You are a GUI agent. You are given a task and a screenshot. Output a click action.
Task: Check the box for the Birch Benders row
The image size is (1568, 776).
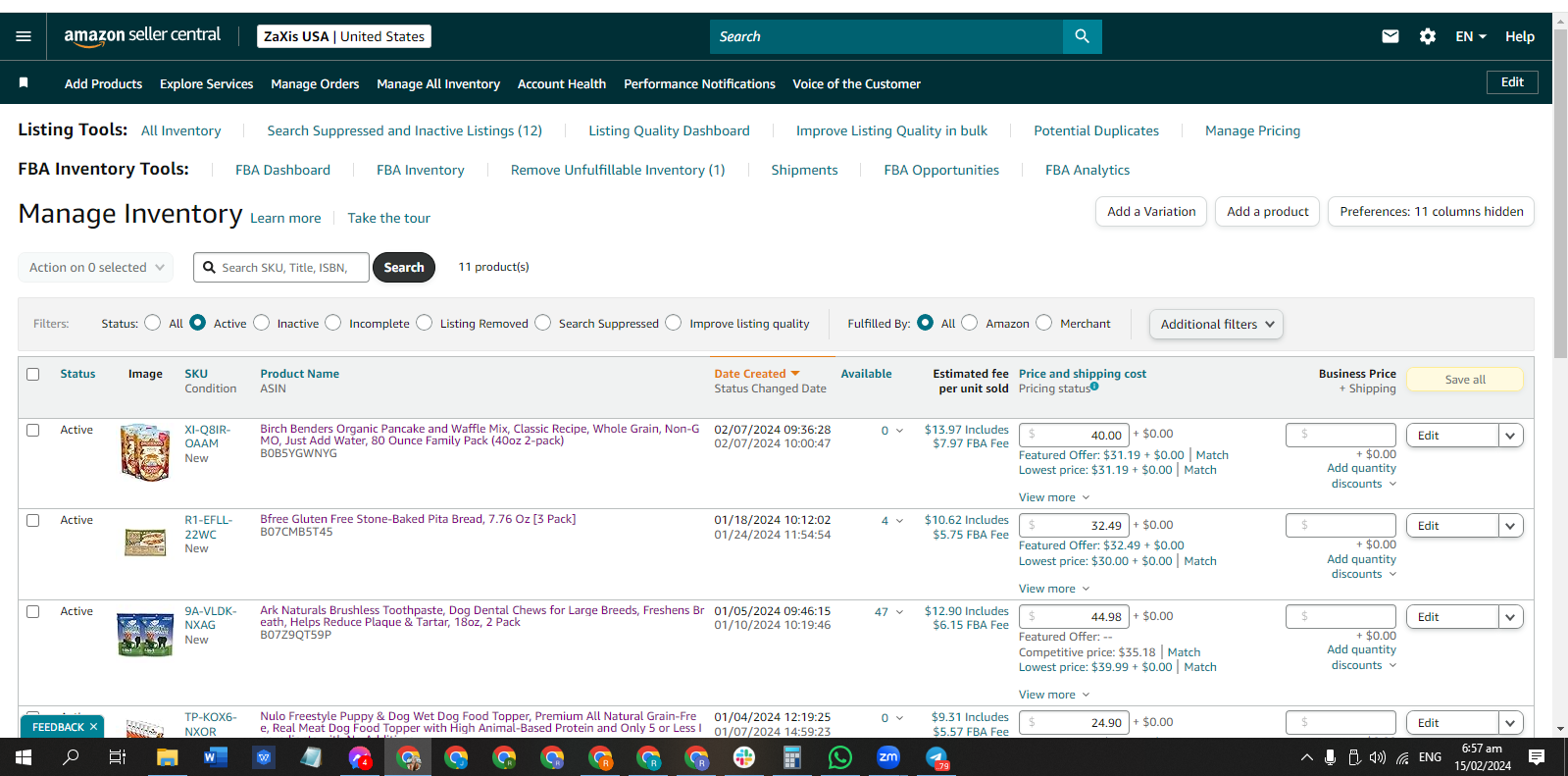tap(33, 430)
